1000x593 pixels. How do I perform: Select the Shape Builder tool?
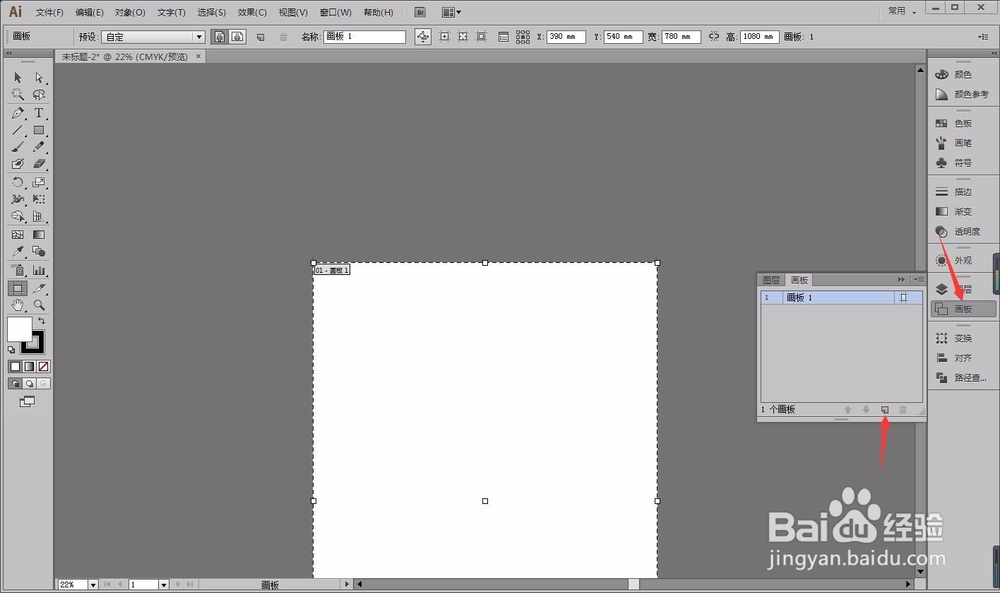(18, 217)
